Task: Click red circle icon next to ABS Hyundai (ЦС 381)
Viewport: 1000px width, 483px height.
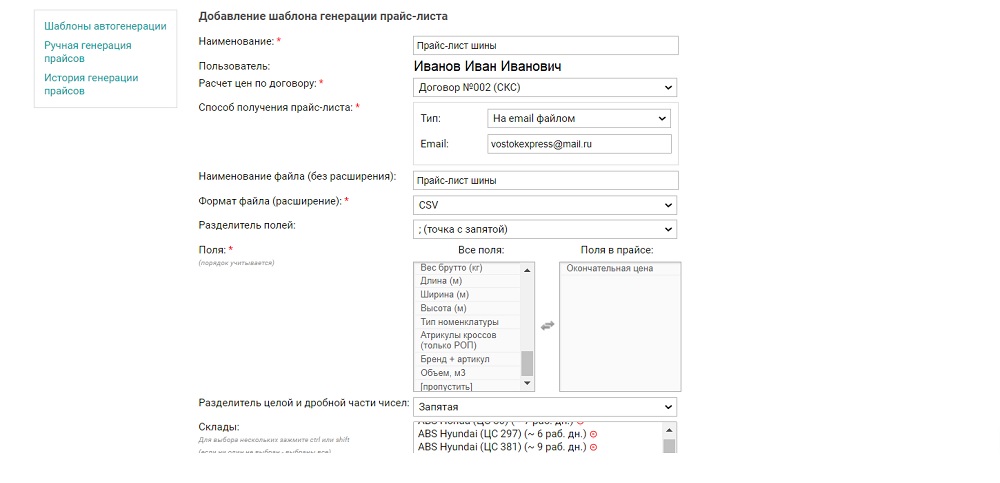Action: [x=593, y=447]
